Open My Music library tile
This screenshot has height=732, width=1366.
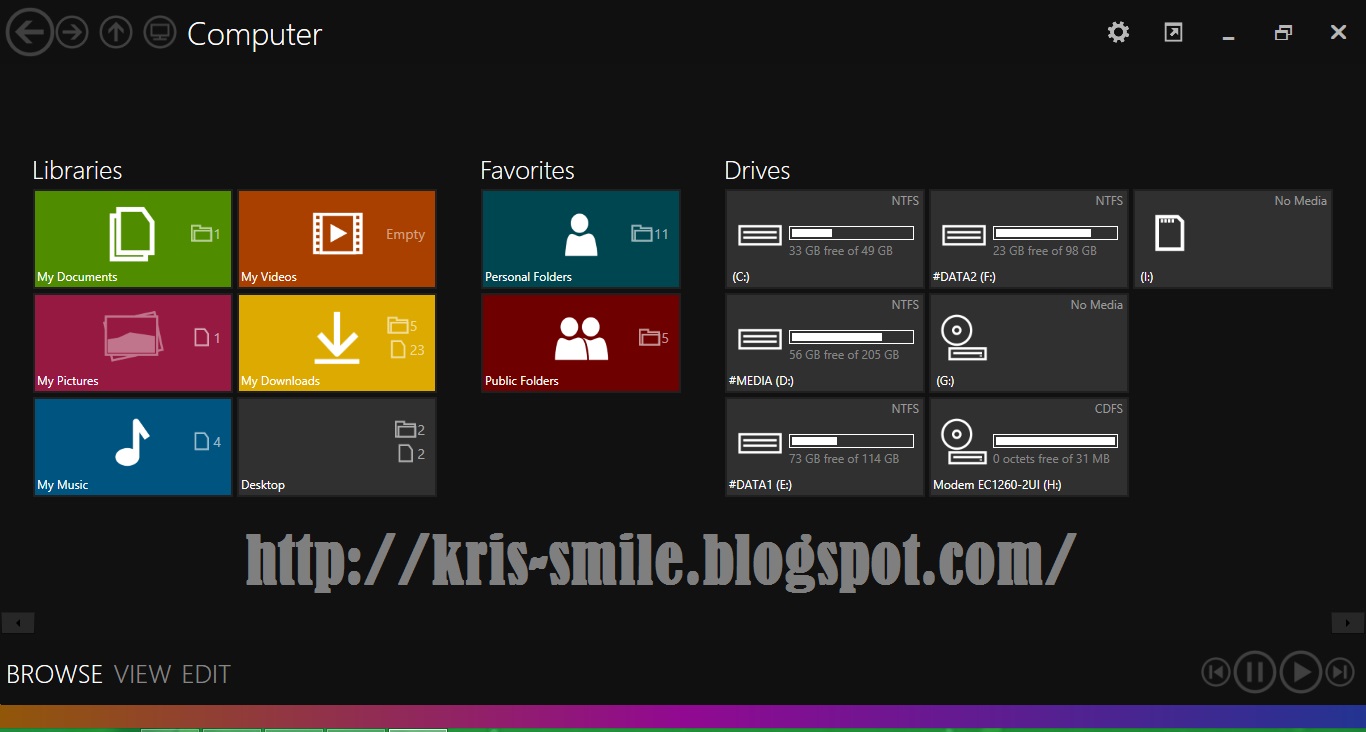133,447
